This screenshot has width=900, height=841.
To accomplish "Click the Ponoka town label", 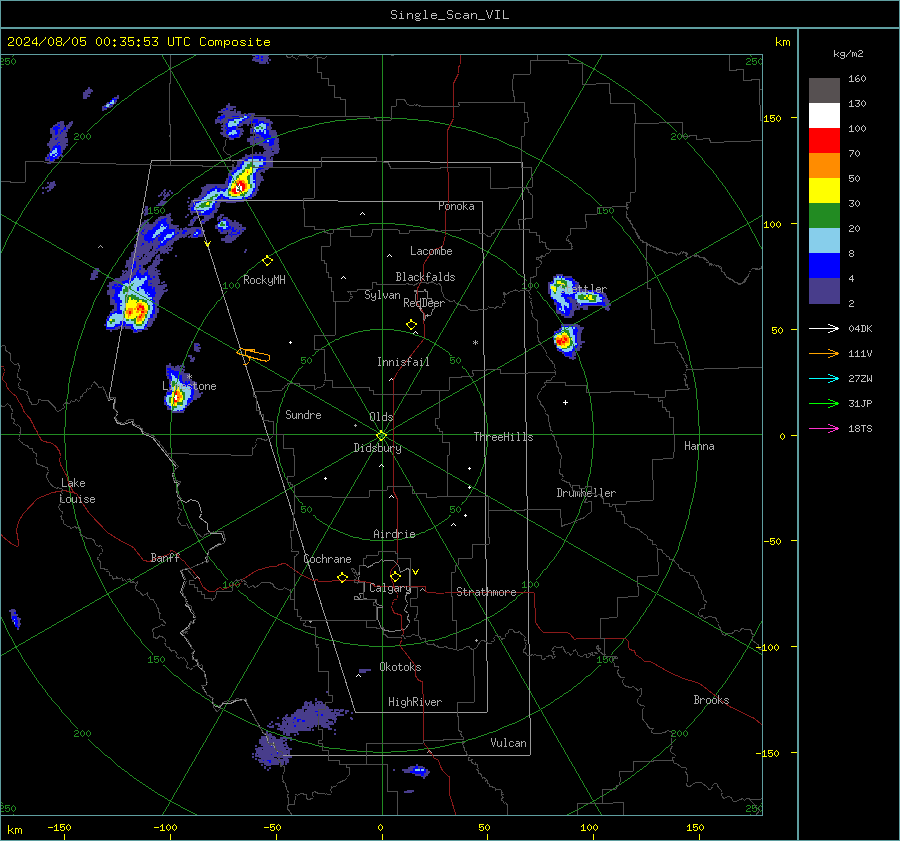I will click(456, 206).
